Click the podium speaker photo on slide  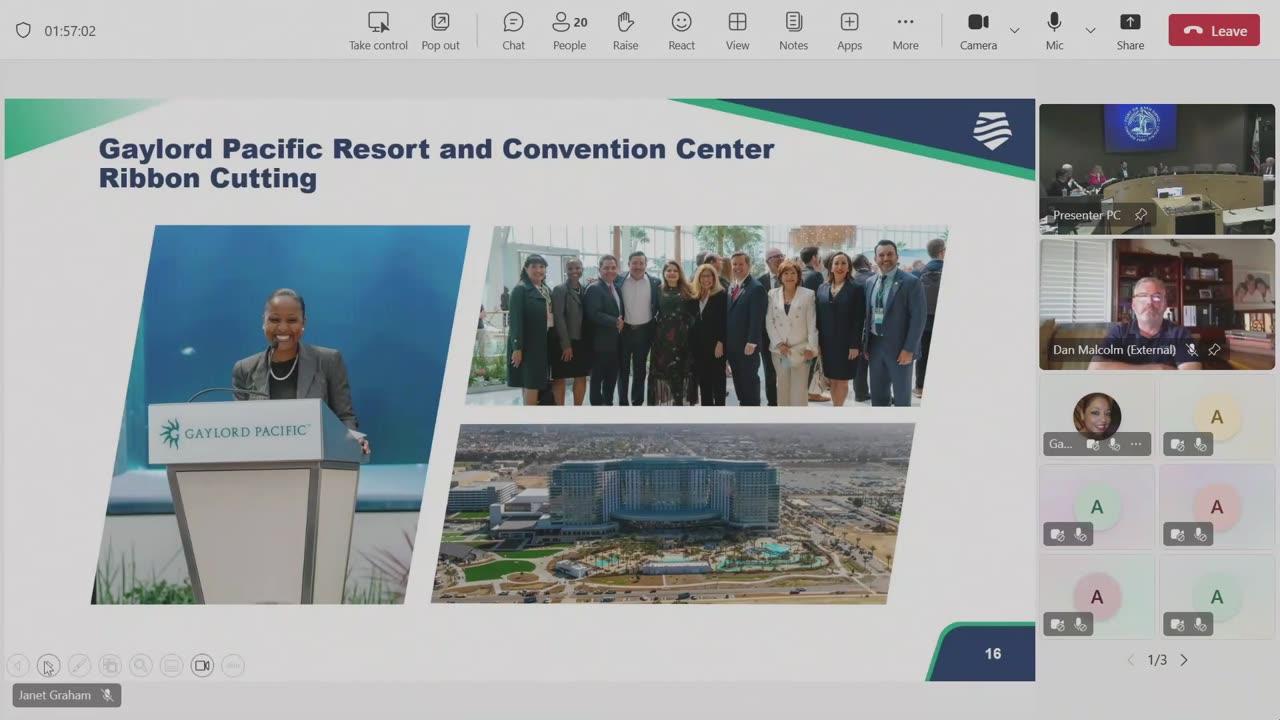(280, 414)
